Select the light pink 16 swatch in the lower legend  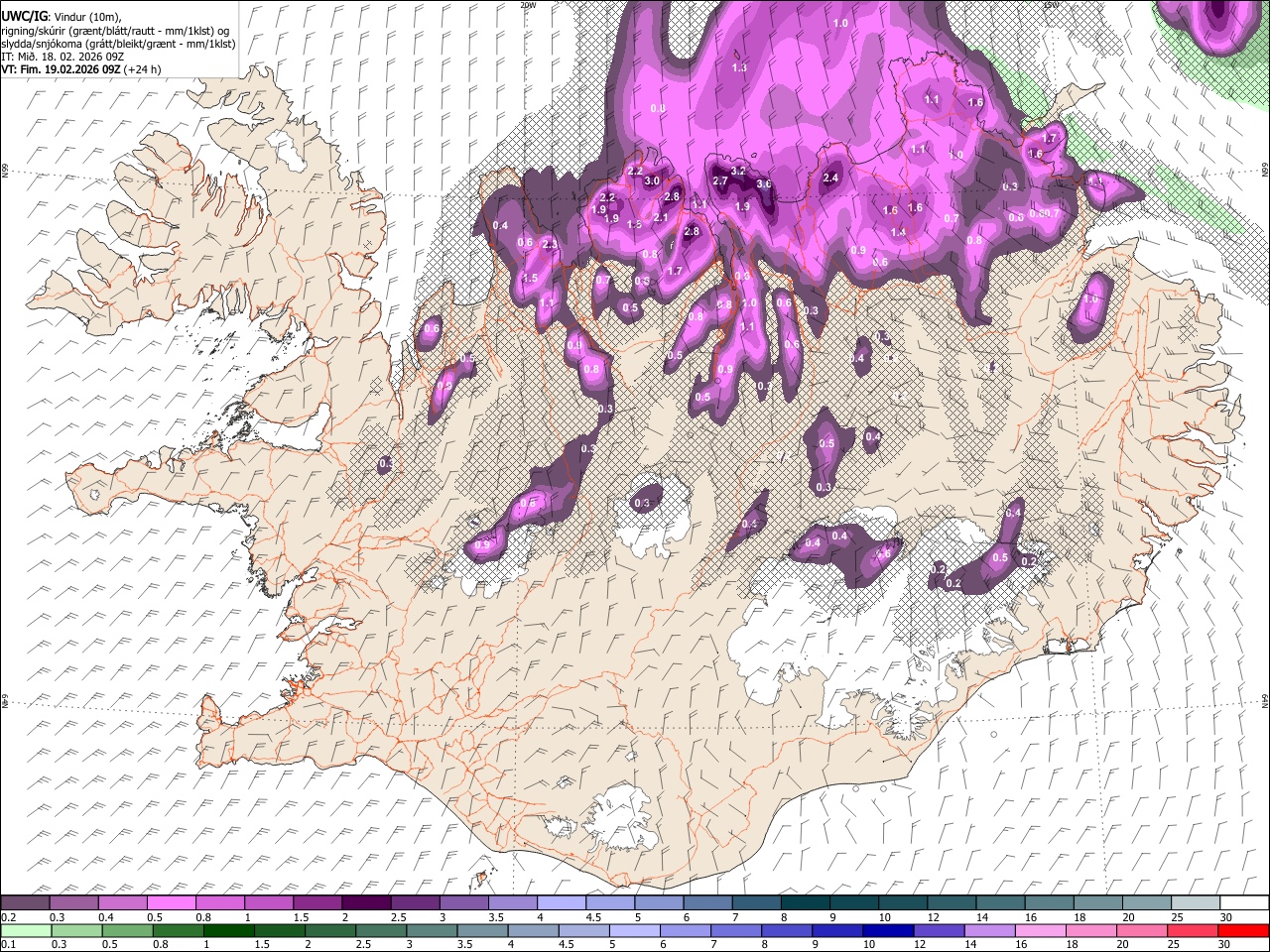(1040, 931)
